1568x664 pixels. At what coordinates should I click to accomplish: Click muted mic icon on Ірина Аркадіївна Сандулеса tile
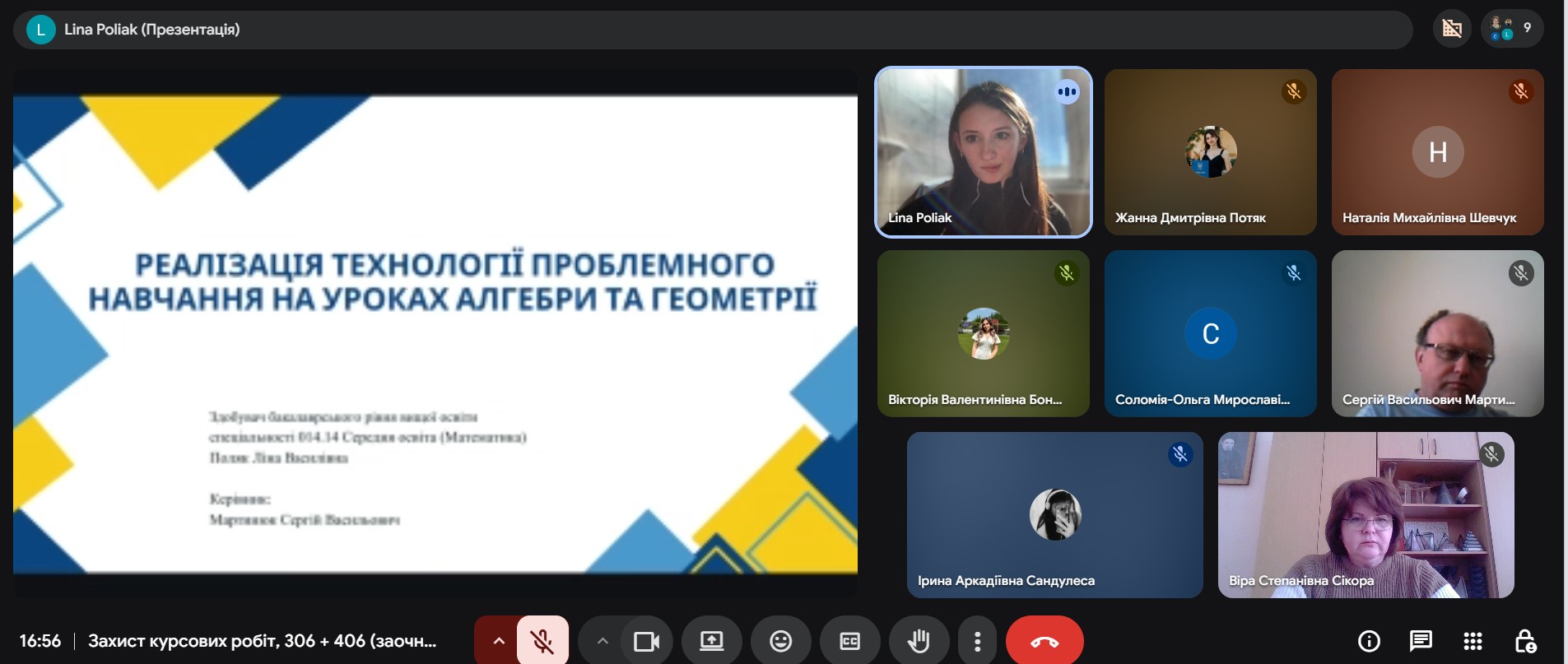point(1180,454)
